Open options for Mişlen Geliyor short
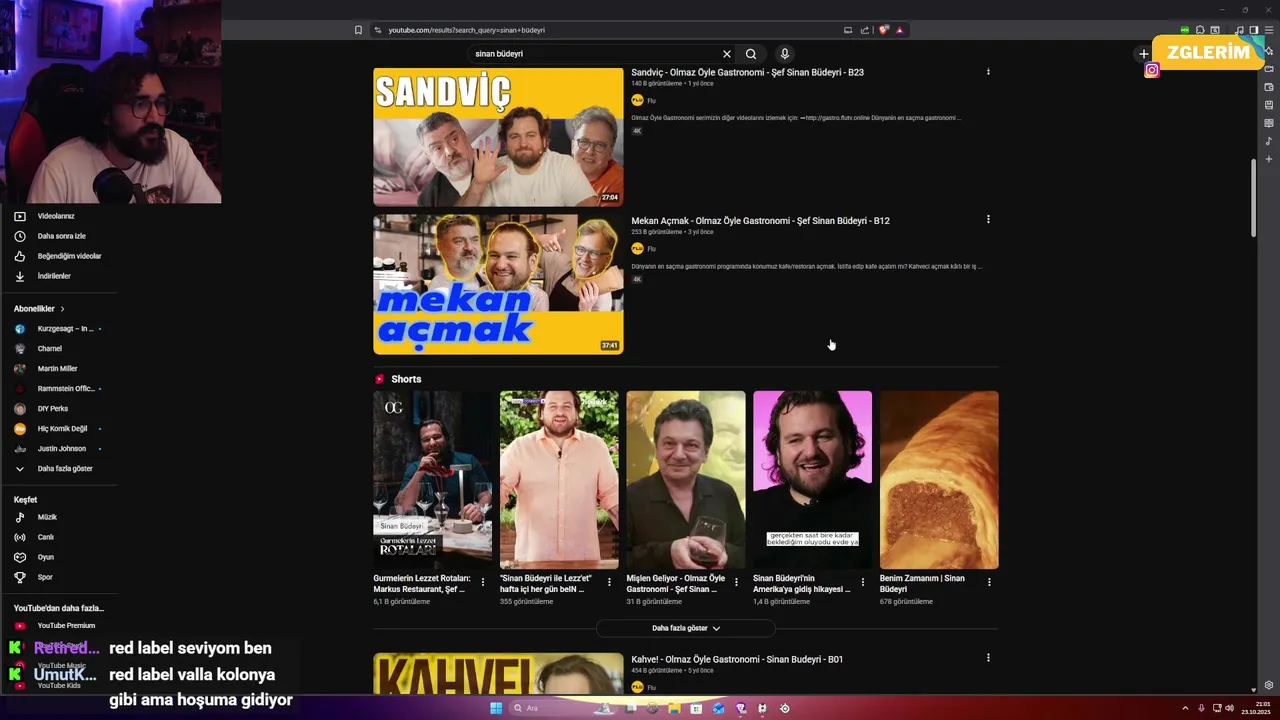The image size is (1280, 720). [x=736, y=582]
